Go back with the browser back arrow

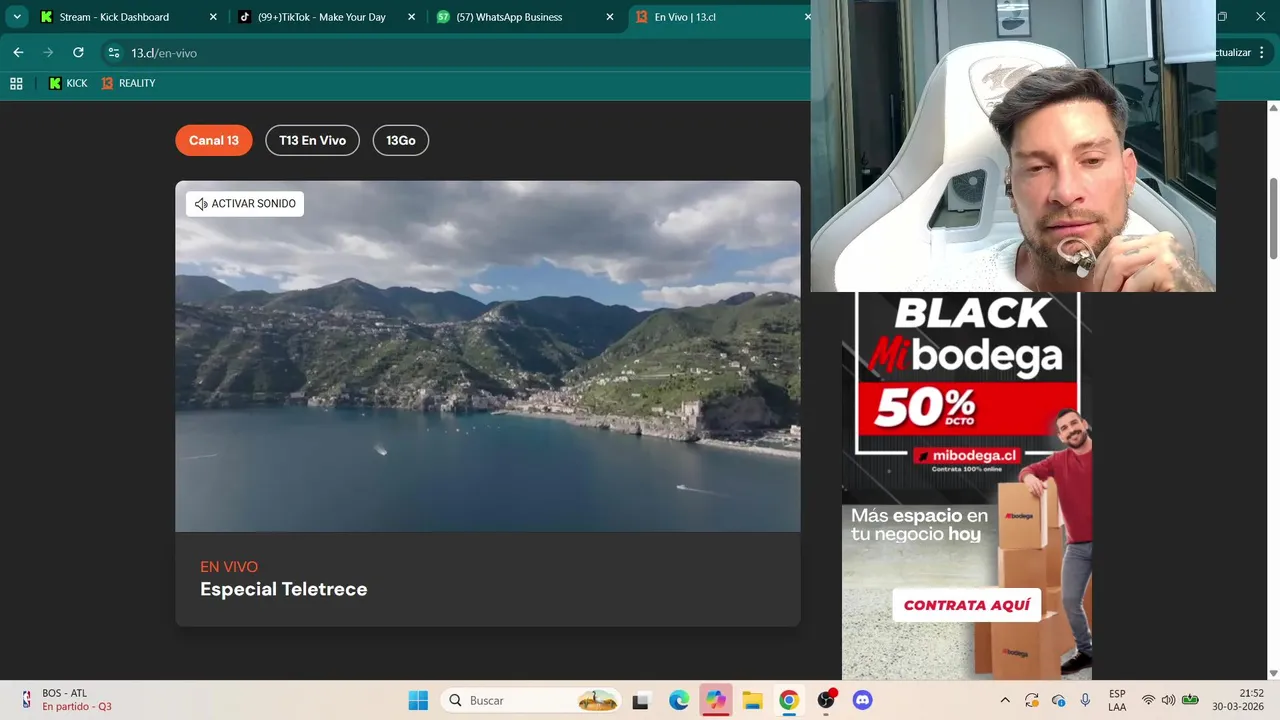18,53
